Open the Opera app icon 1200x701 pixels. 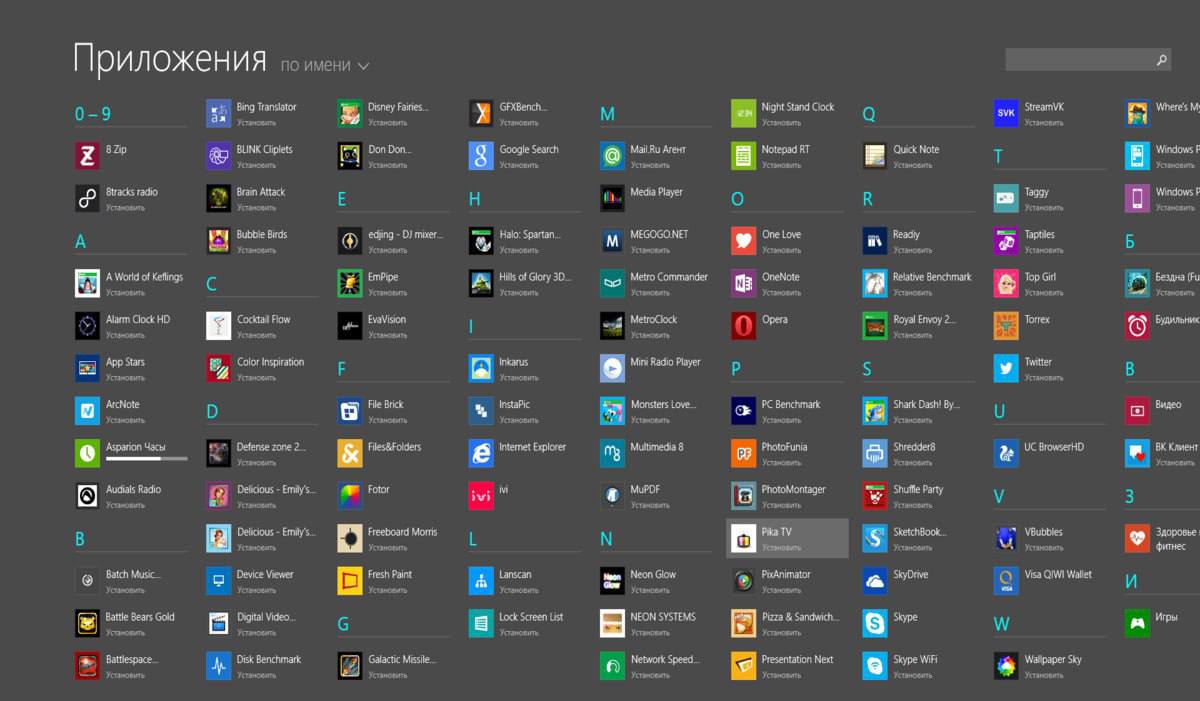[743, 326]
